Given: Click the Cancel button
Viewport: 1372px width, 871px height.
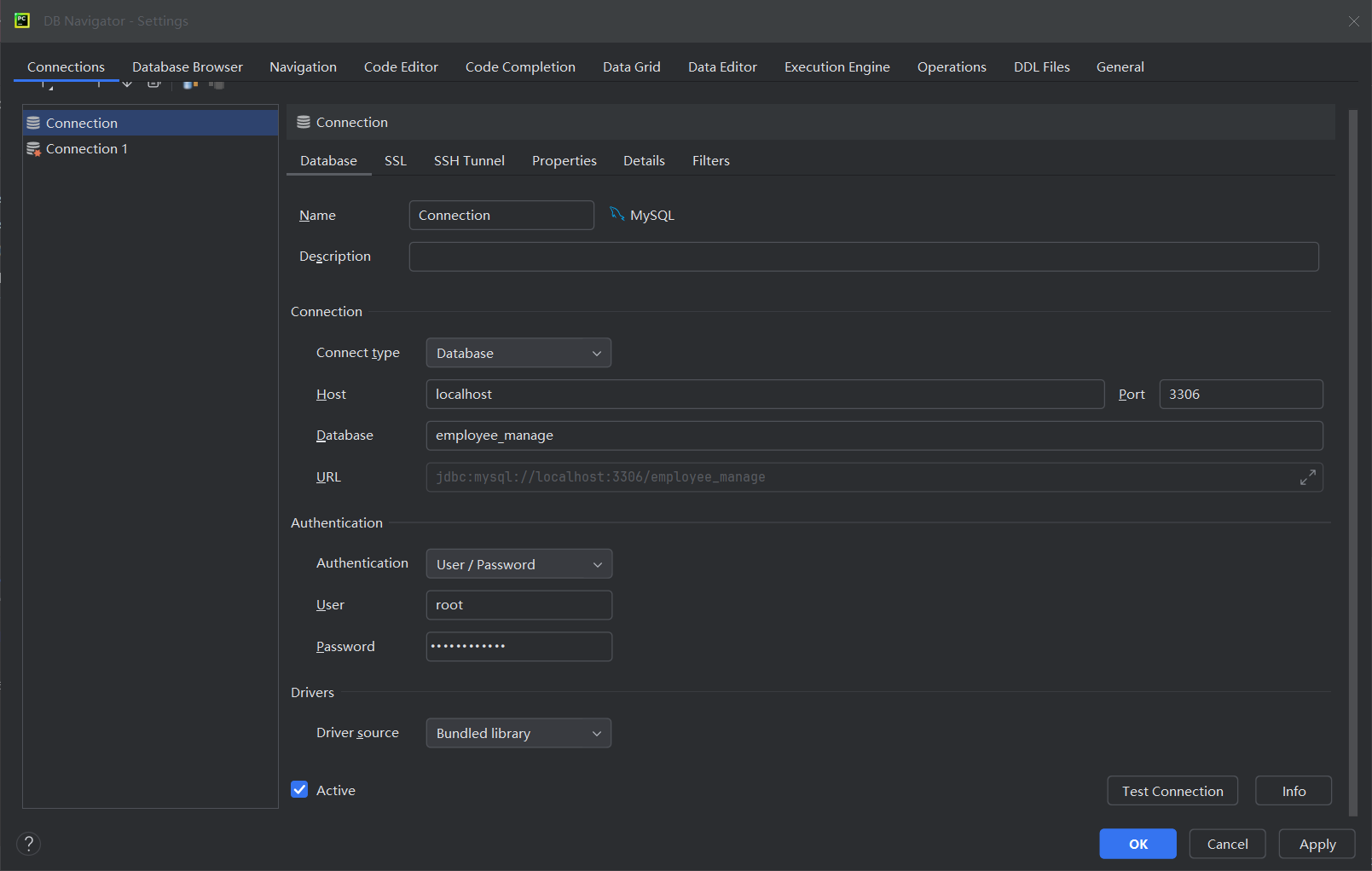Looking at the screenshot, I should [1228, 844].
